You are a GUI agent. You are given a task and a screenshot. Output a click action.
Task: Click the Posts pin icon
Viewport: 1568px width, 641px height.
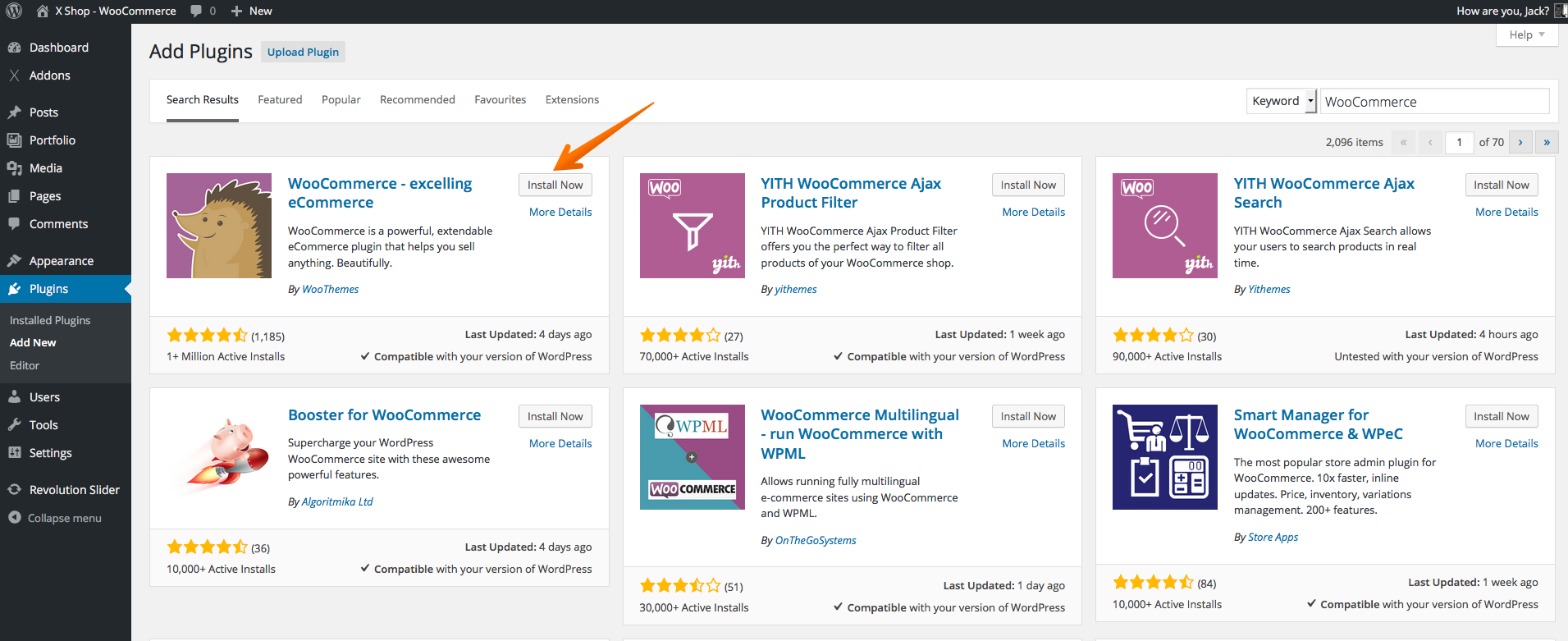point(14,112)
